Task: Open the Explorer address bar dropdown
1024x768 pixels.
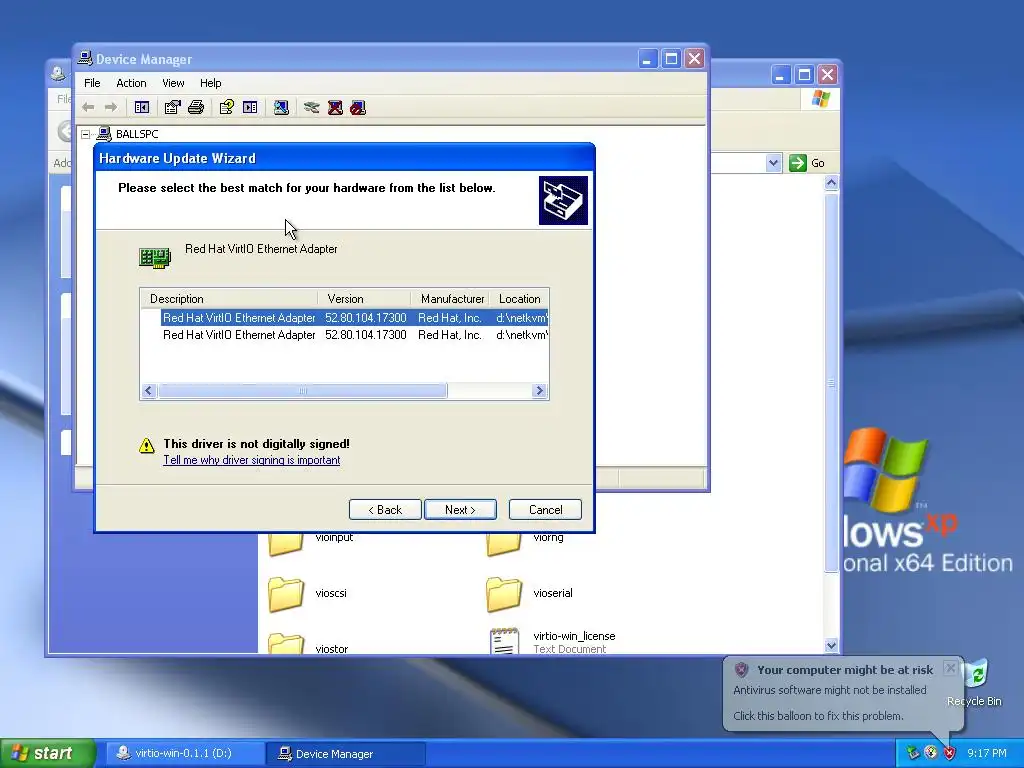Action: [x=773, y=163]
